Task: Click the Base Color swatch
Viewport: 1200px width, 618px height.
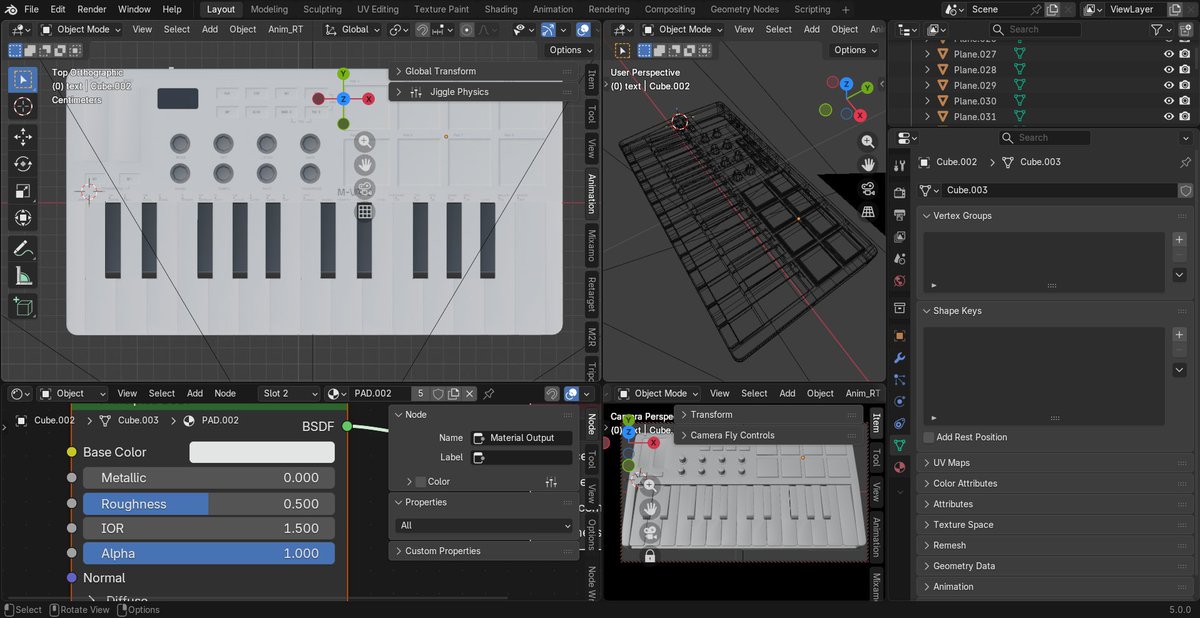Action: 262,452
